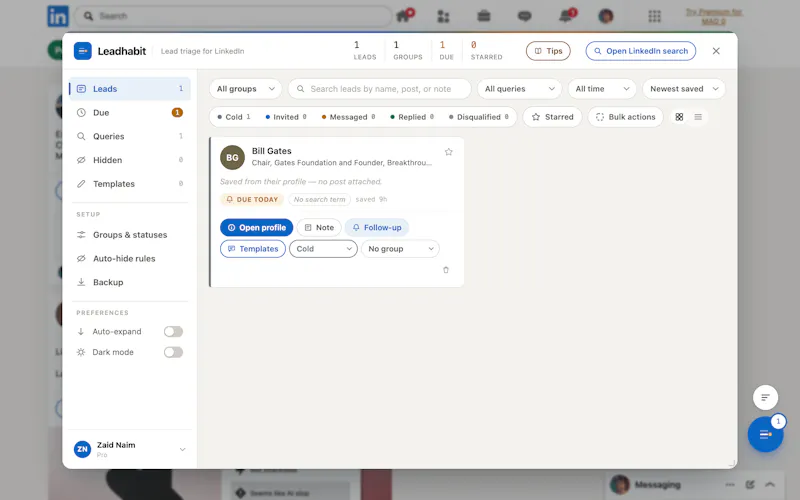
Task: Open the All queries dropdown
Action: pyautogui.click(x=519, y=89)
